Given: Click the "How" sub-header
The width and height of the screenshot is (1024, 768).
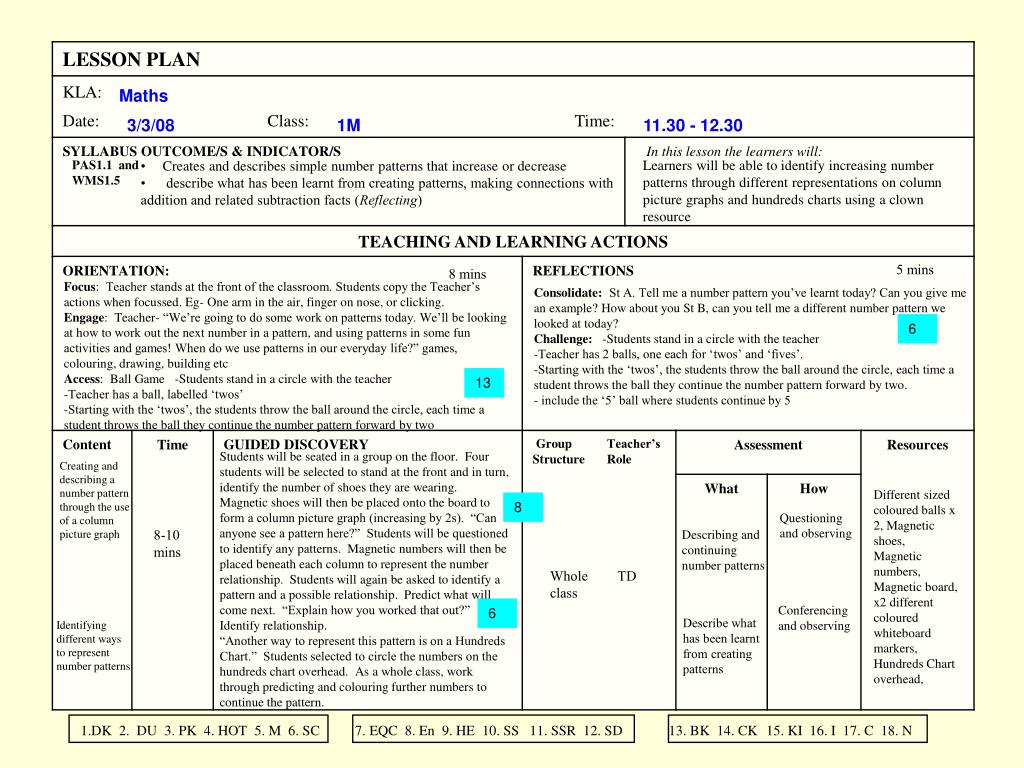Looking at the screenshot, I should point(814,488).
